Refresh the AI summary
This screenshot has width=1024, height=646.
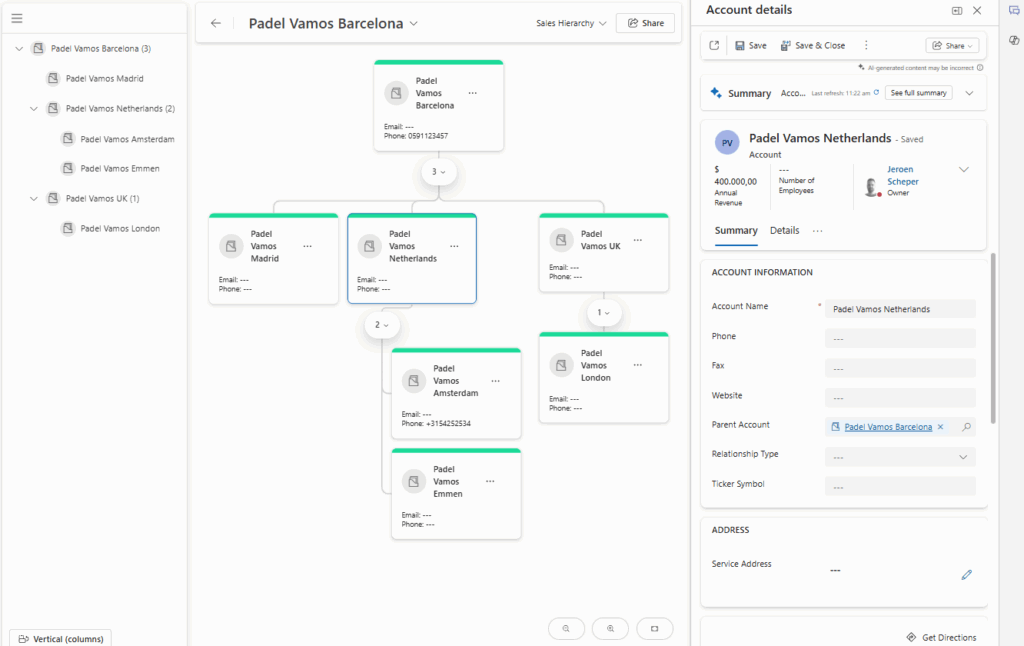coord(876,93)
